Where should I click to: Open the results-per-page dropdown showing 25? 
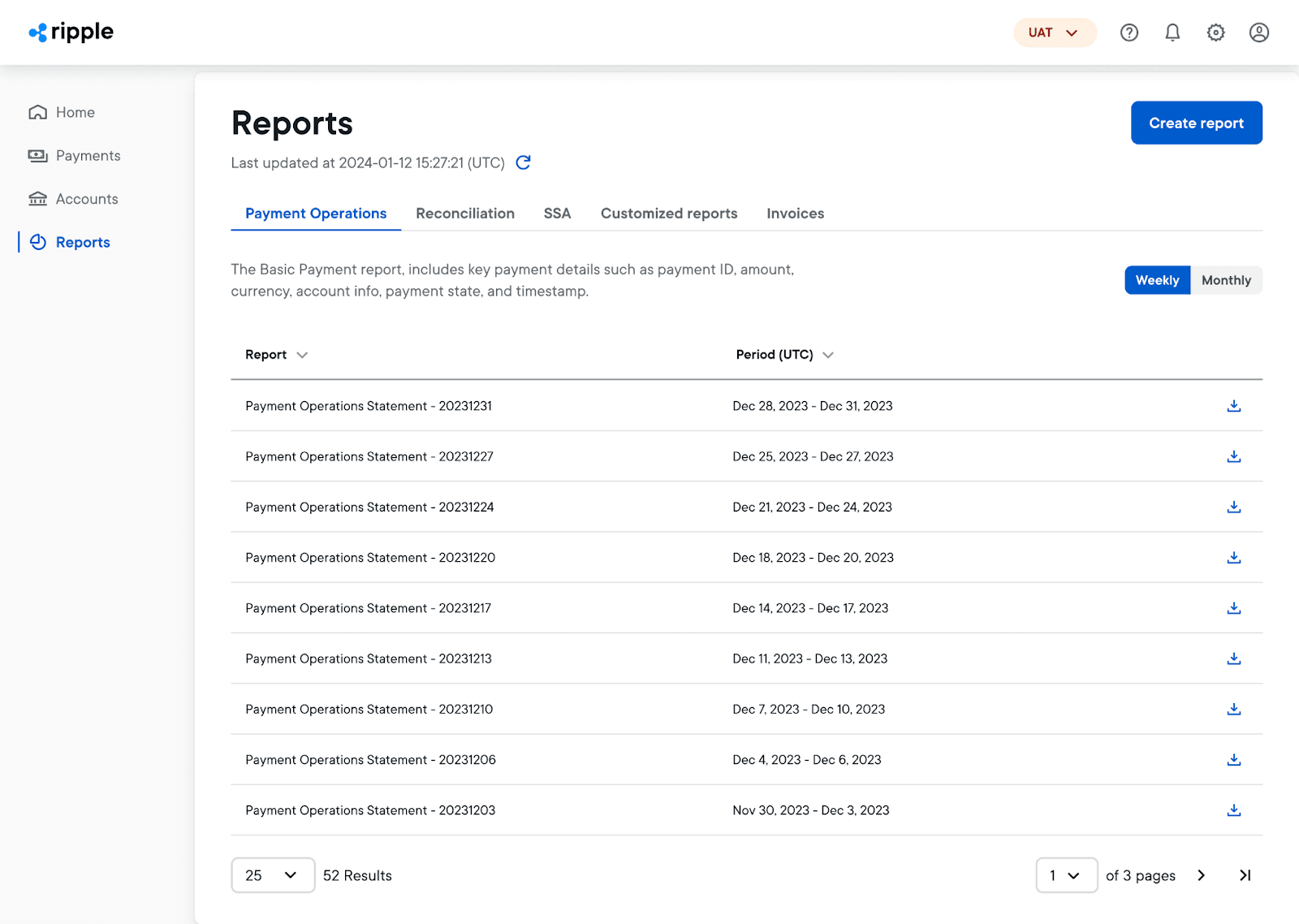(x=272, y=875)
